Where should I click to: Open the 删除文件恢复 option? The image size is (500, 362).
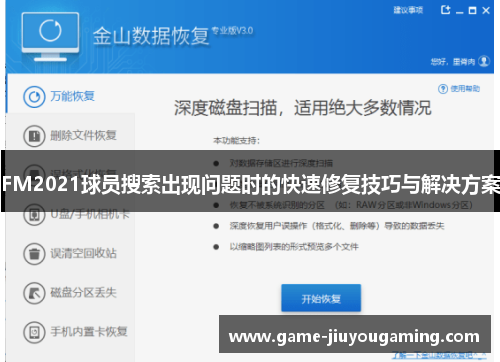click(x=70, y=135)
